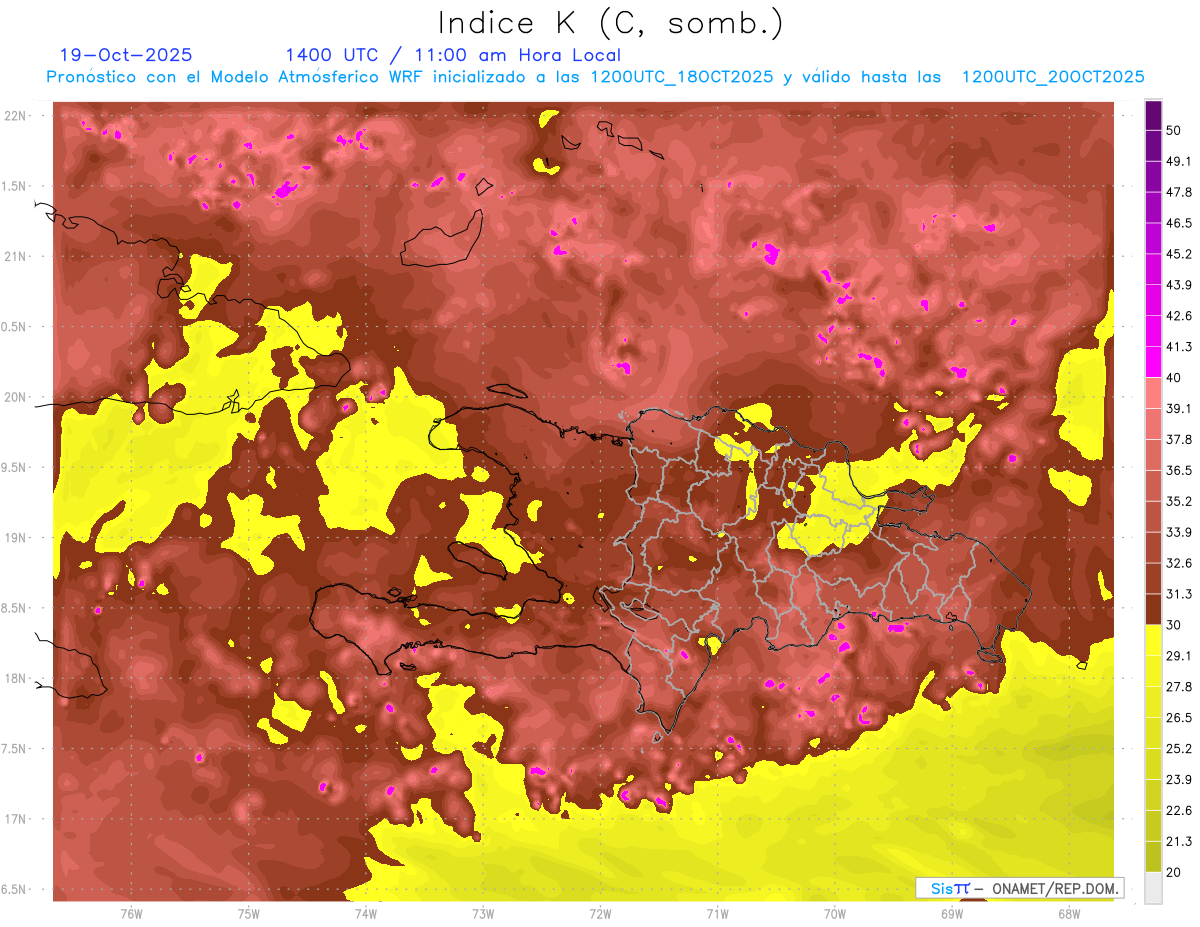Click the "69W" longitude label
Viewport: 1200px width, 927px height.
coord(952,913)
